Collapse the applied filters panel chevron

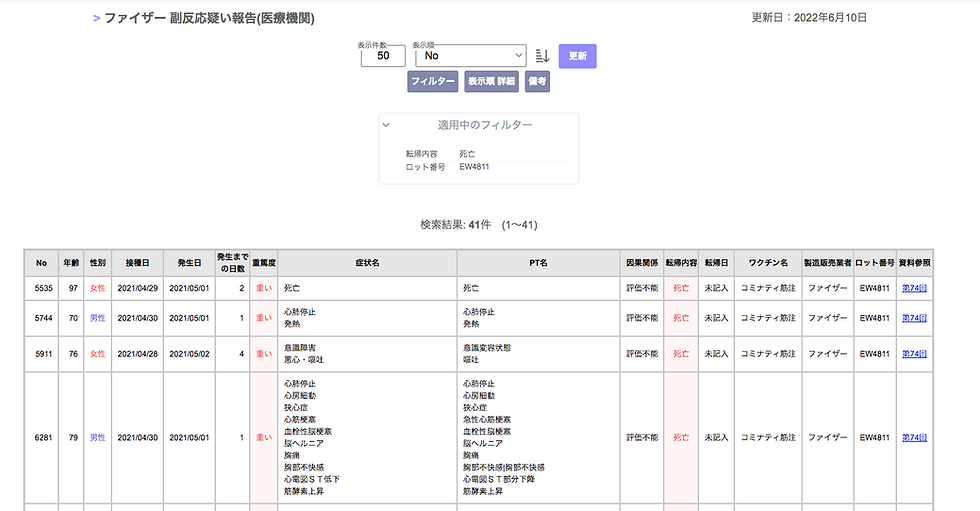pyautogui.click(x=386, y=125)
